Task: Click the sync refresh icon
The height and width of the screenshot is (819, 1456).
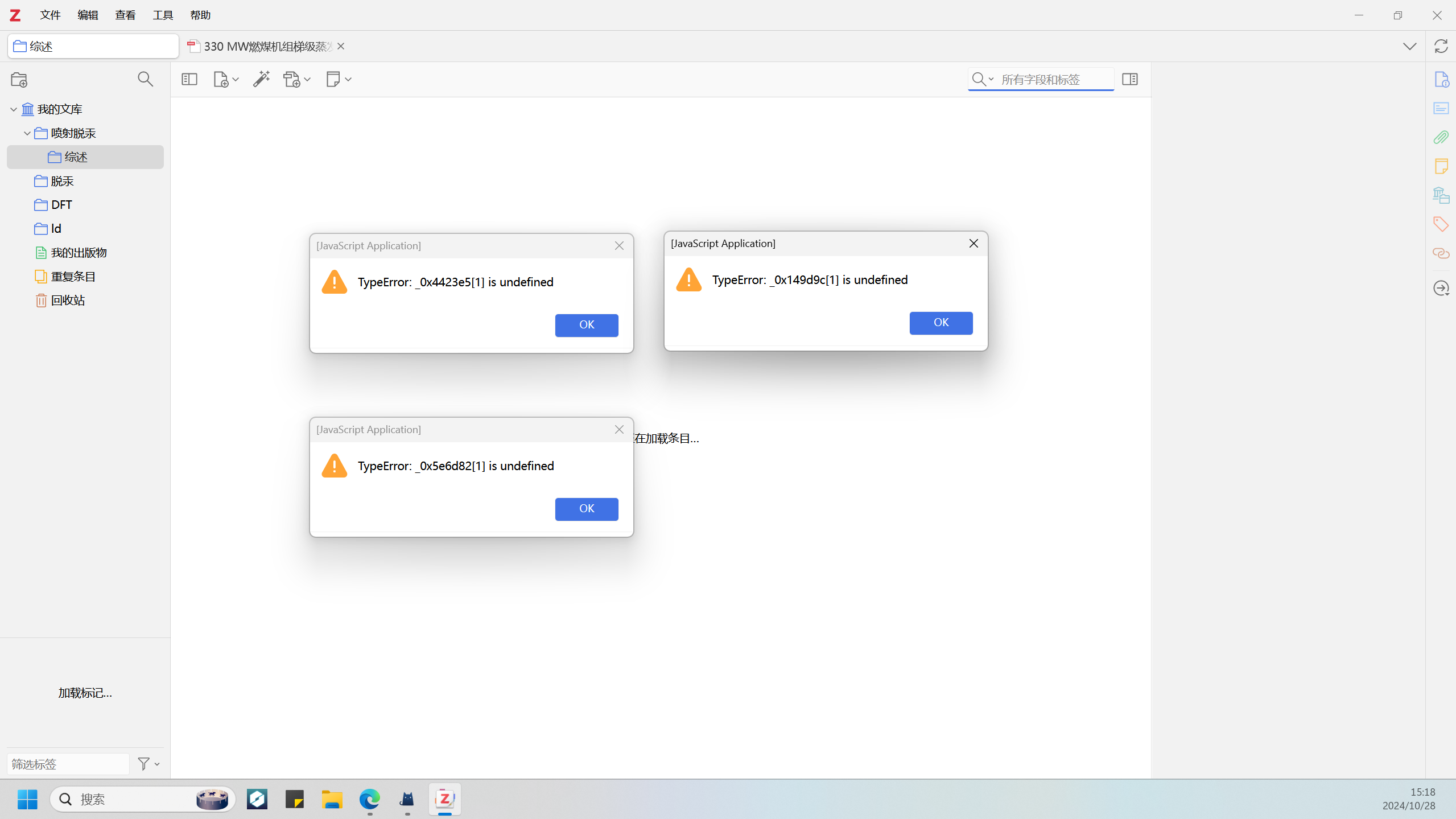Action: tap(1441, 46)
